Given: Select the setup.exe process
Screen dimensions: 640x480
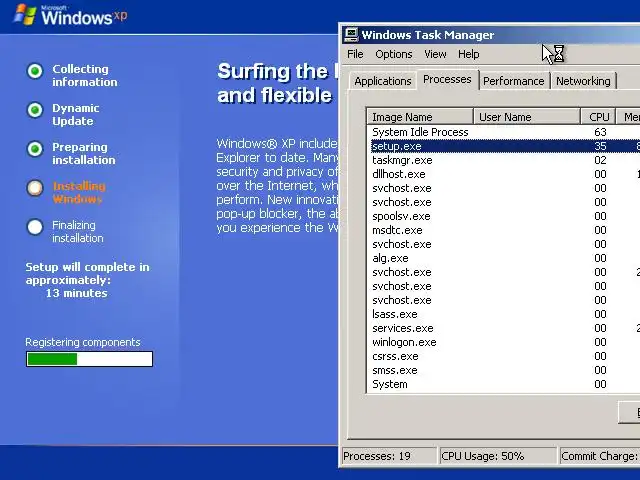Looking at the screenshot, I should [504, 146].
